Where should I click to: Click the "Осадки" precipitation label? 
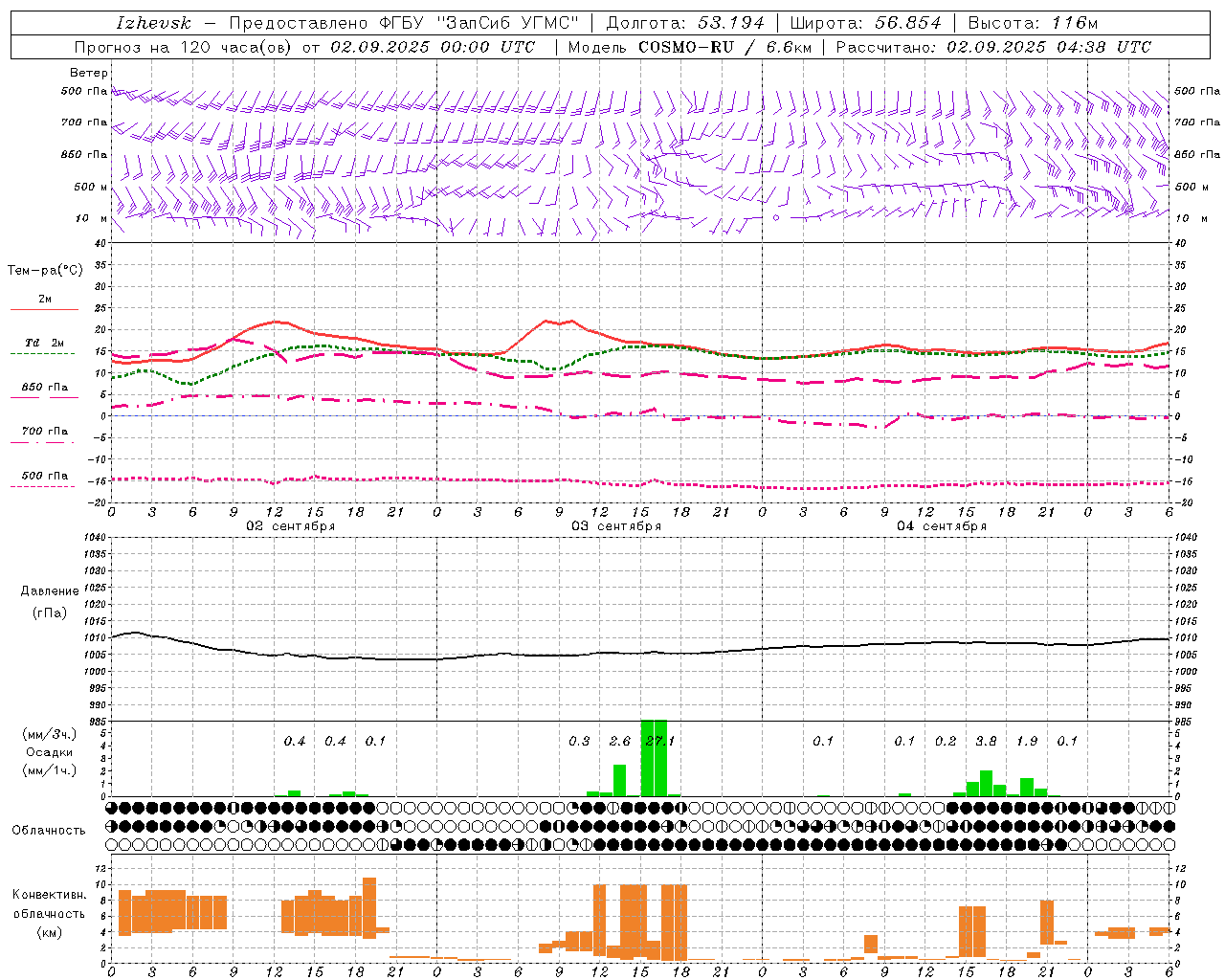49,752
